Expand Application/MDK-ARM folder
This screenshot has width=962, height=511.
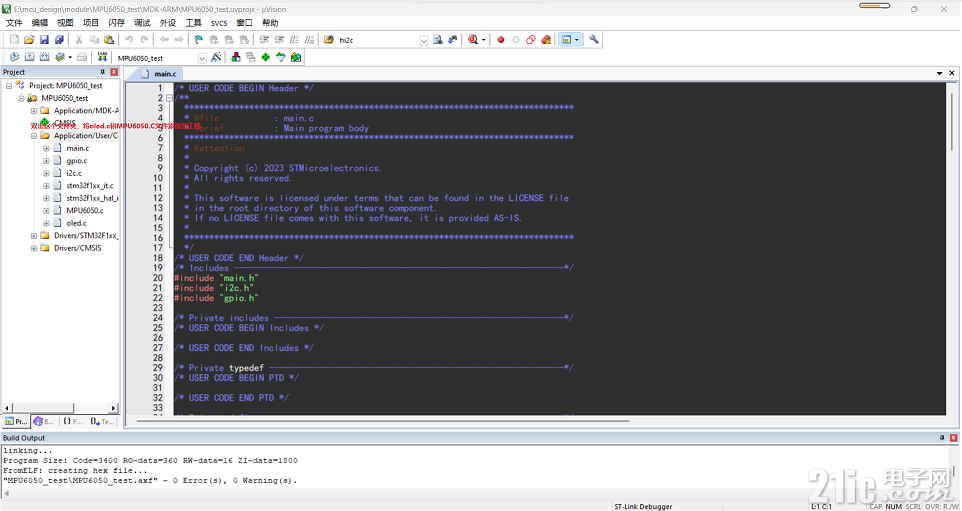coord(34,111)
